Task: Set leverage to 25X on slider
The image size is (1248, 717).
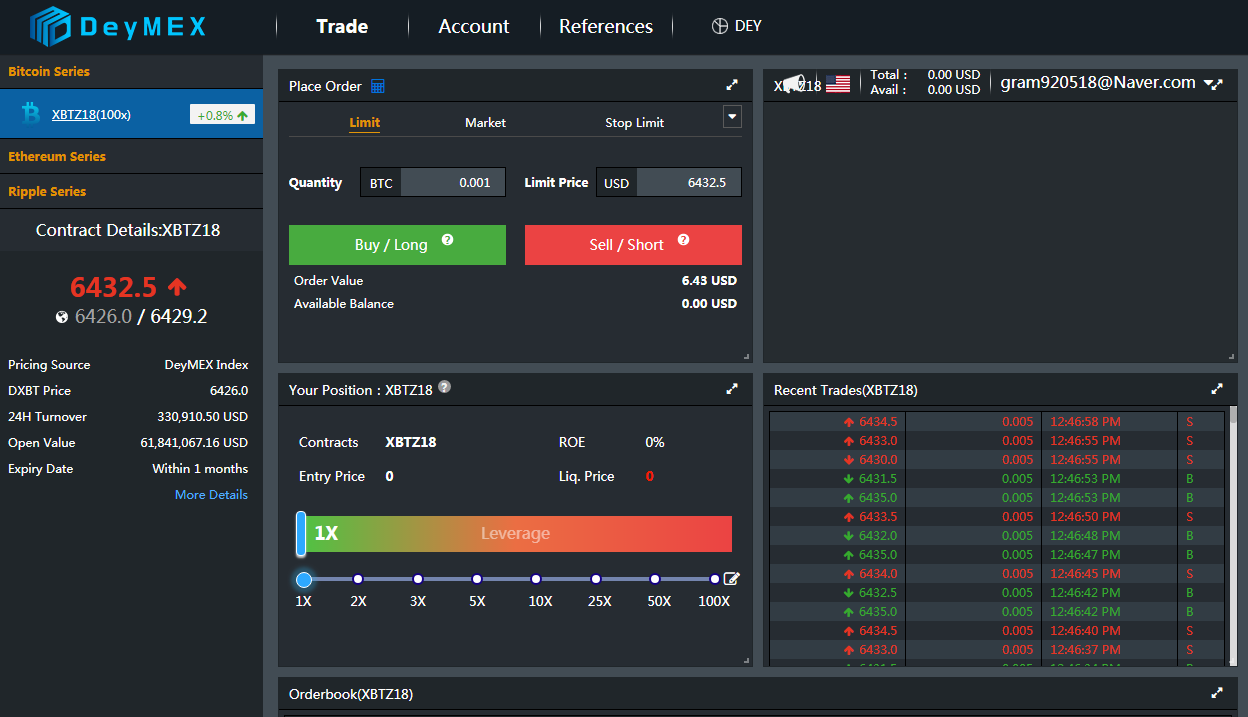Action: (596, 579)
